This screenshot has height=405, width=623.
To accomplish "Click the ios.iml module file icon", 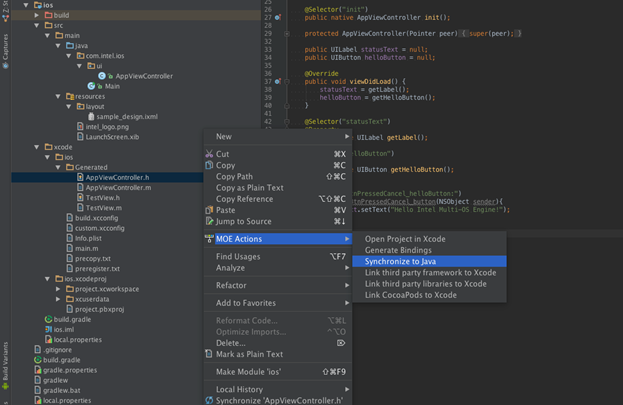I will 48,329.
